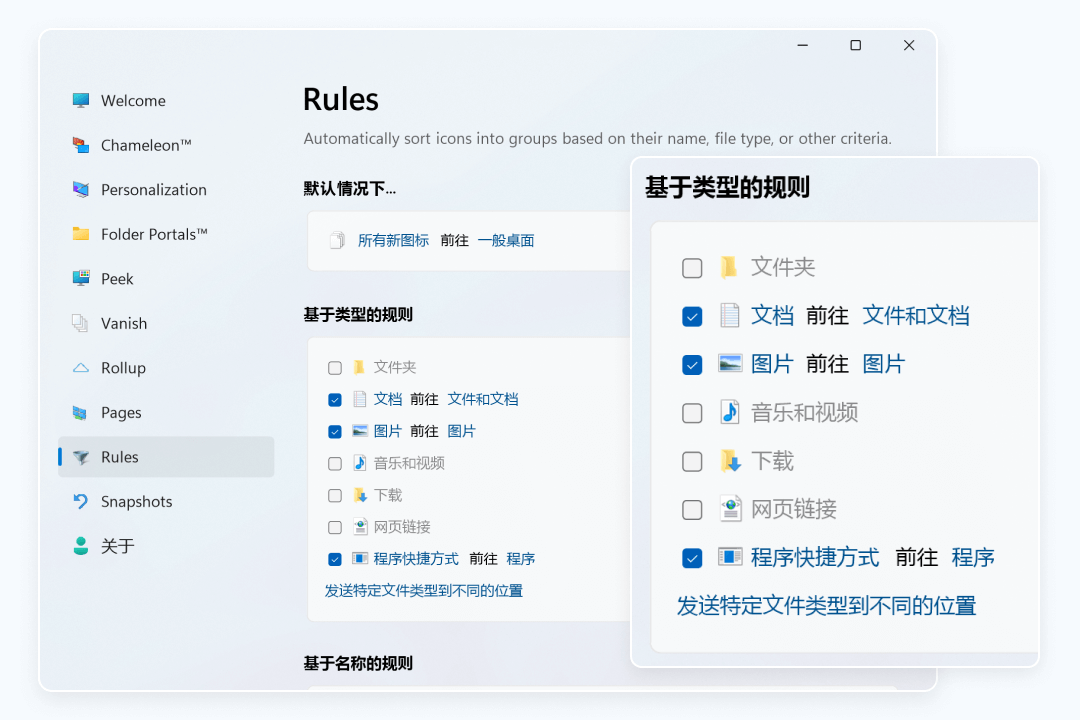
Task: Select the Peek icon in sidebar
Action: pyautogui.click(x=81, y=278)
